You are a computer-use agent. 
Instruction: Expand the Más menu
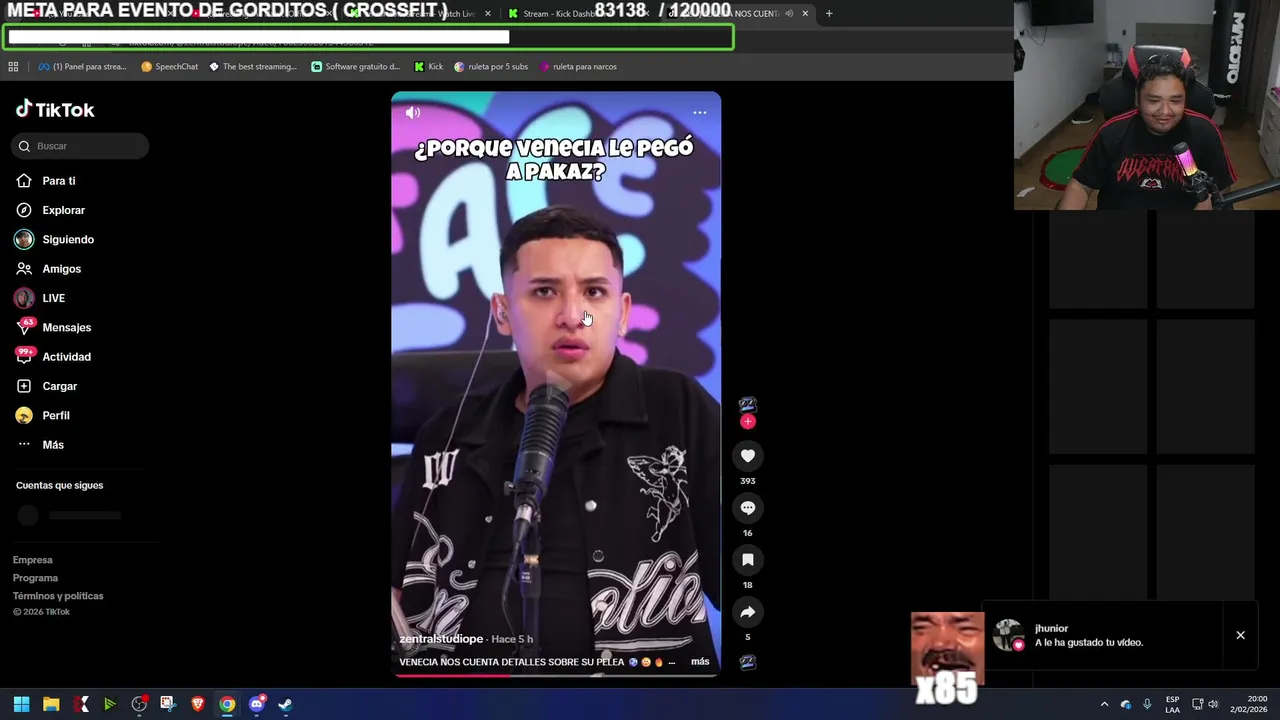[52, 445]
